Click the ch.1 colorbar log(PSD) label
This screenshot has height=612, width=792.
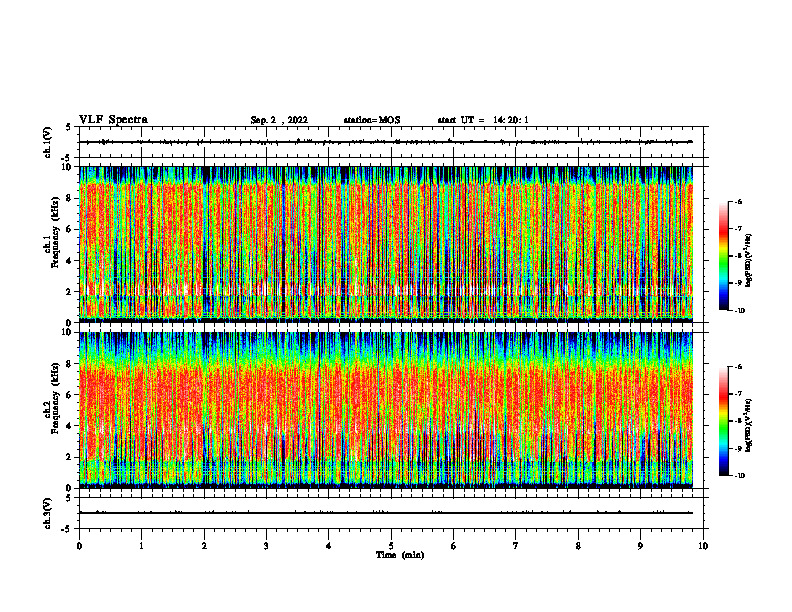pos(749,261)
